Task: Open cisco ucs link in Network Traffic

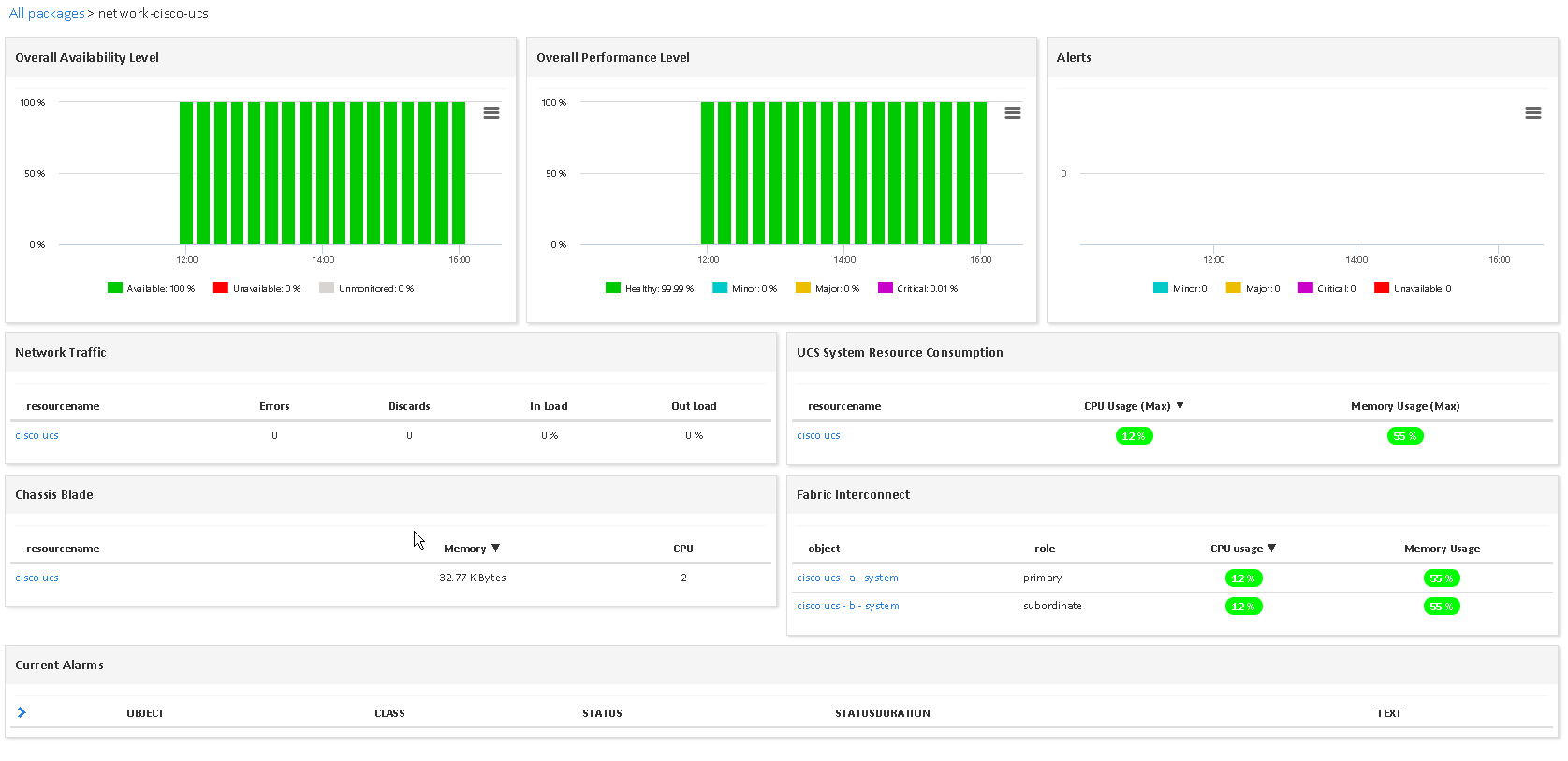Action: (37, 435)
